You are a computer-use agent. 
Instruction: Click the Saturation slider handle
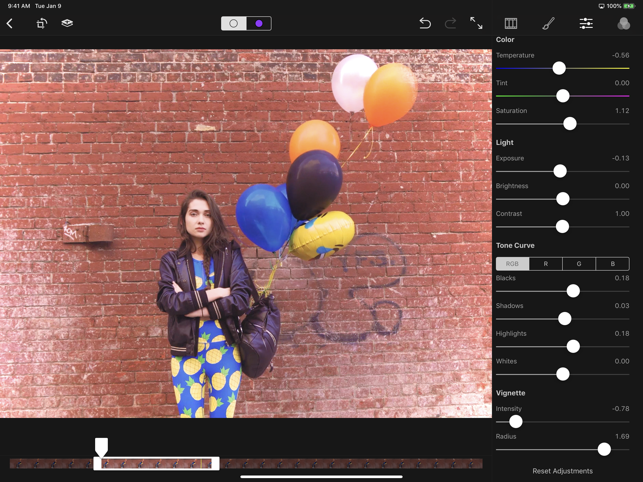(x=570, y=123)
